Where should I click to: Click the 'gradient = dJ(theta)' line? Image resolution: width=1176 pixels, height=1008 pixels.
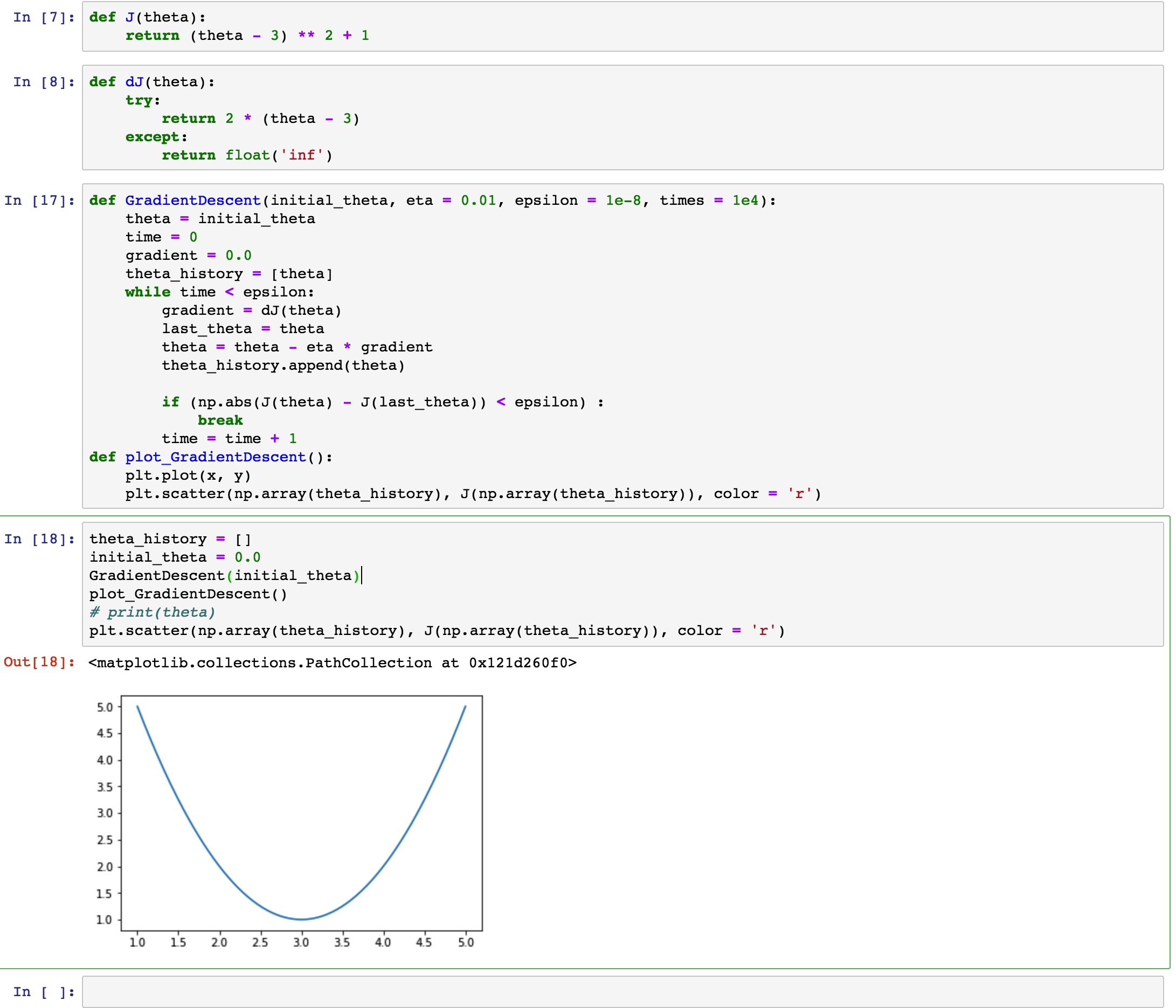click(x=252, y=310)
